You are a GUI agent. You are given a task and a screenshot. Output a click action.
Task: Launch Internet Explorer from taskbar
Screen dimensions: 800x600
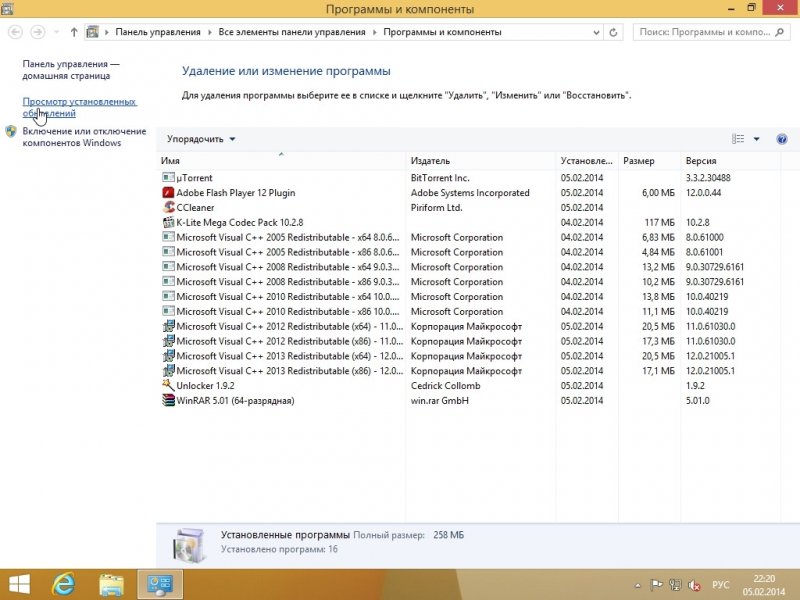(x=64, y=584)
